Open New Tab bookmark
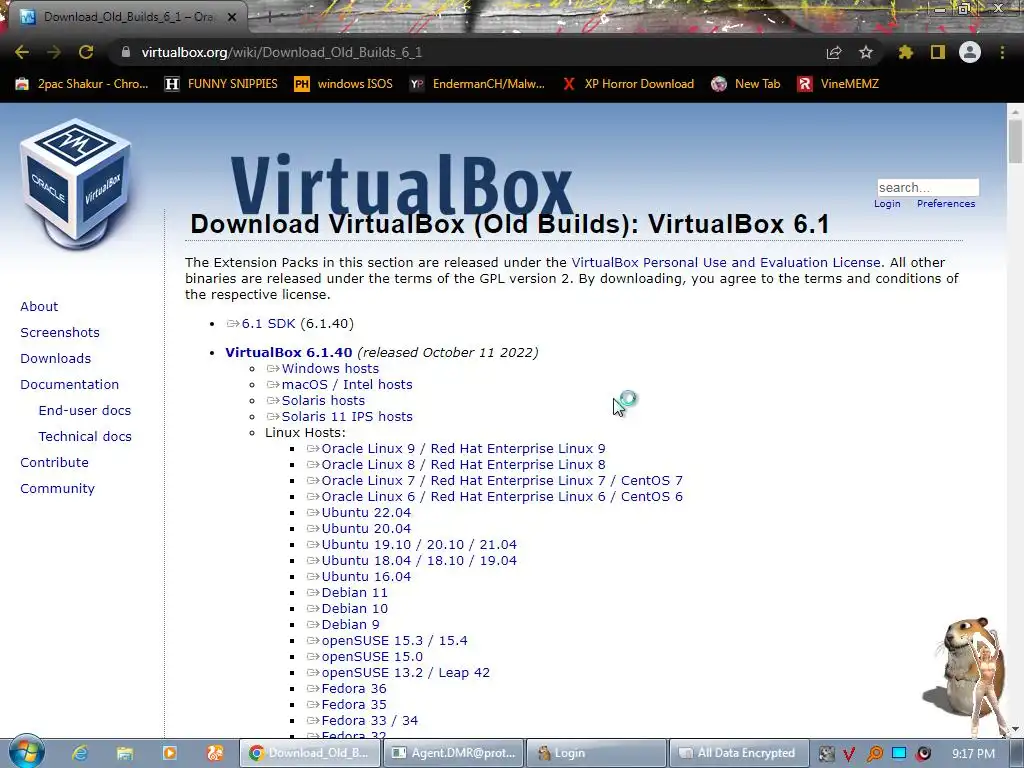Image resolution: width=1024 pixels, height=768 pixels. tap(746, 84)
